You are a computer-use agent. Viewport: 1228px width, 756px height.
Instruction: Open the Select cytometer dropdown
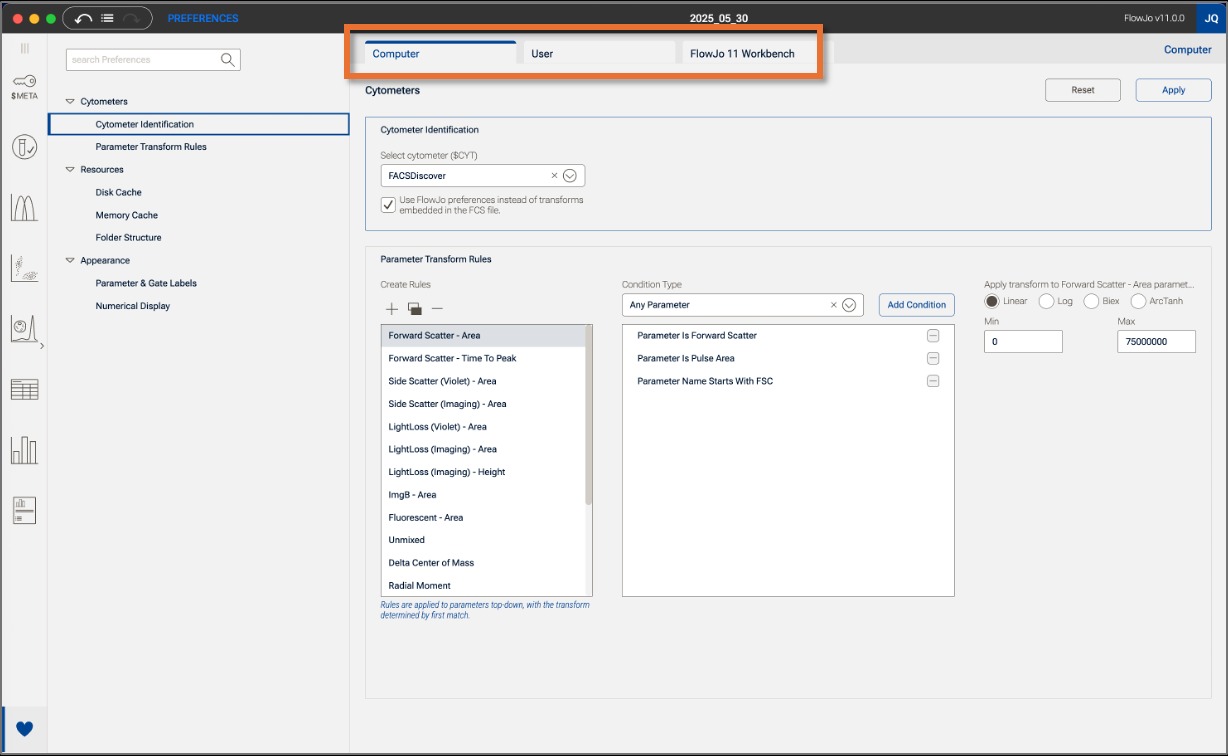[570, 176]
